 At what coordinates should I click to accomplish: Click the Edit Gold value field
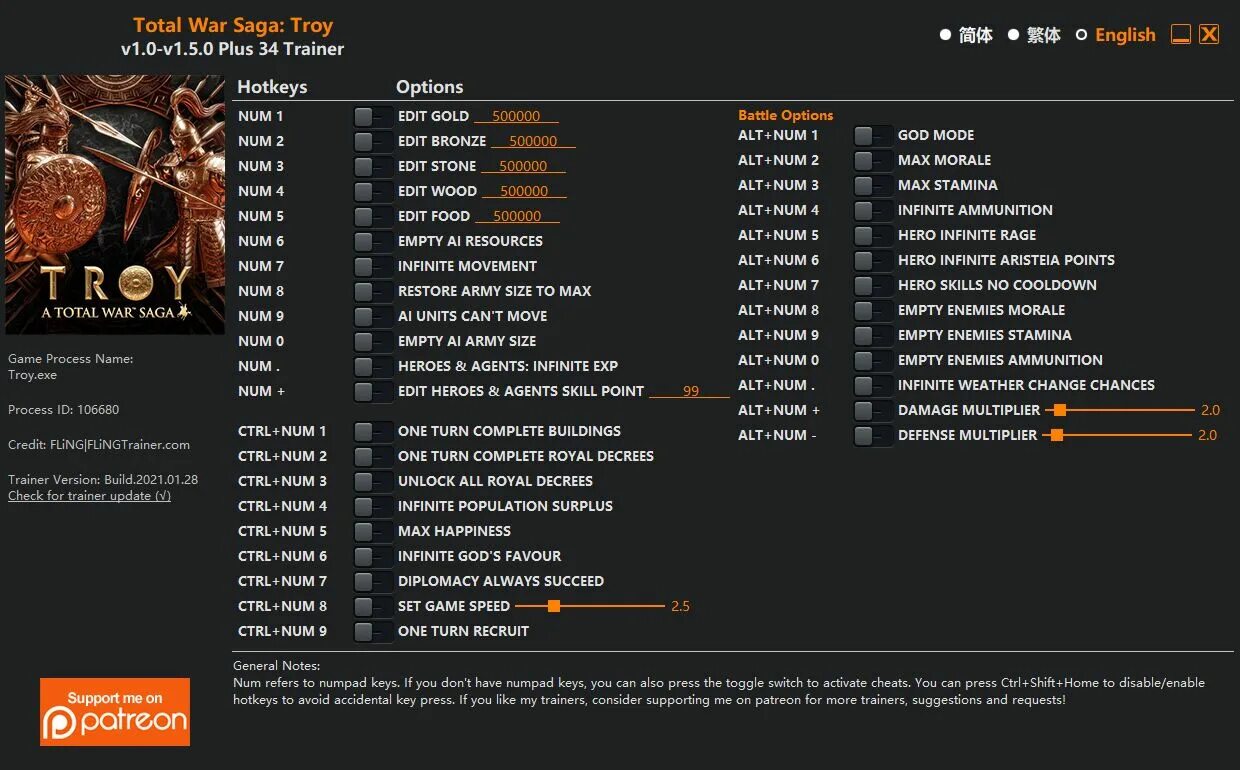516,117
